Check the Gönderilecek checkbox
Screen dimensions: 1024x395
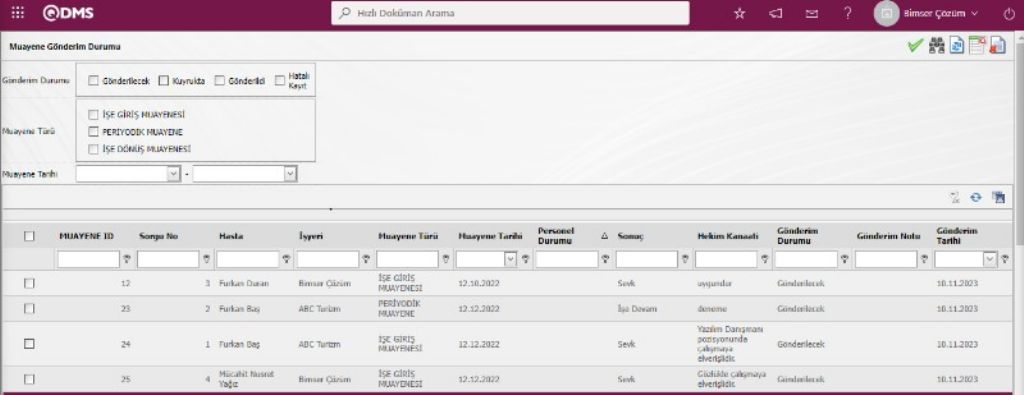point(93,81)
